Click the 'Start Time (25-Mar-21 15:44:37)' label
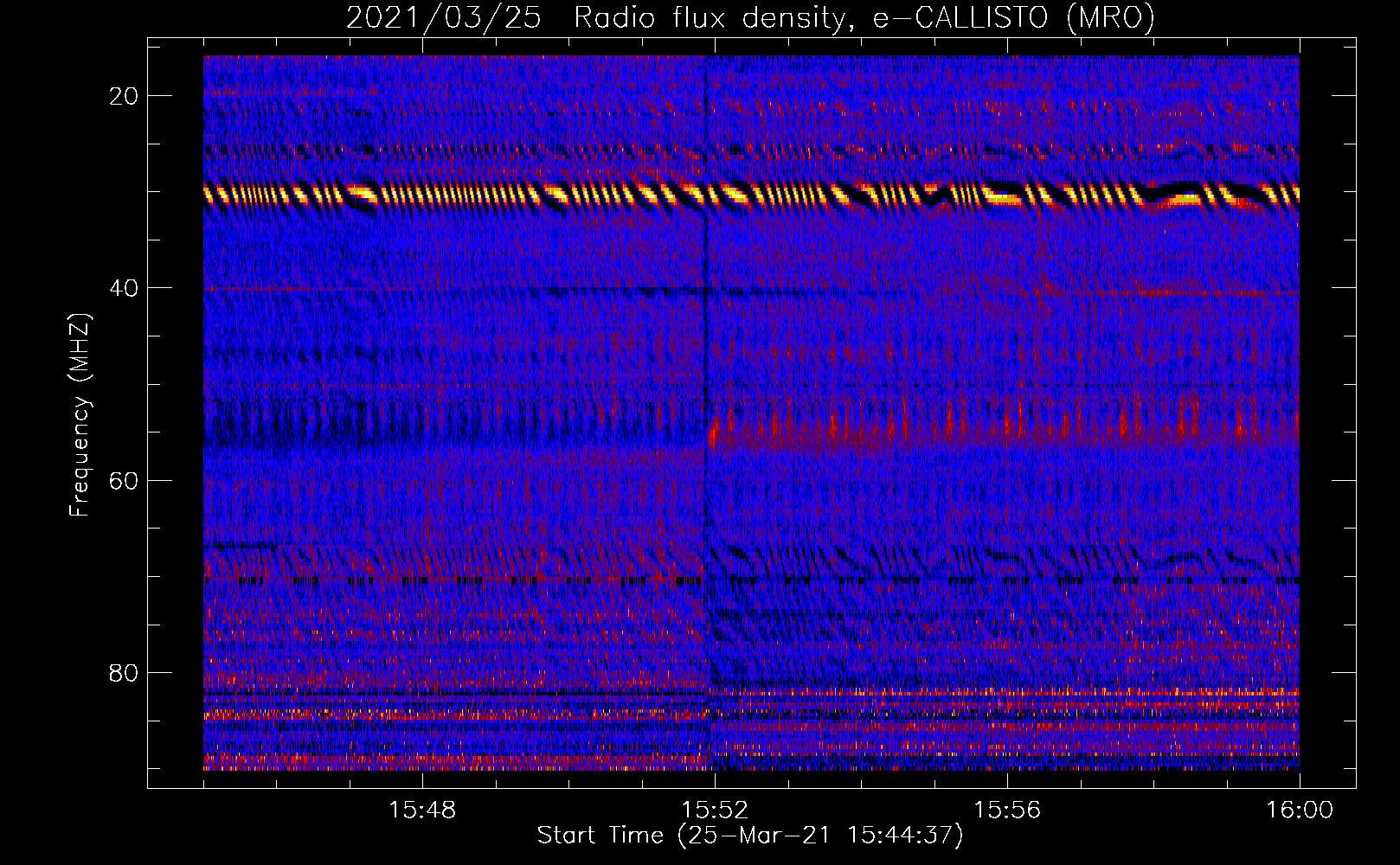The image size is (1400, 865). point(750,836)
